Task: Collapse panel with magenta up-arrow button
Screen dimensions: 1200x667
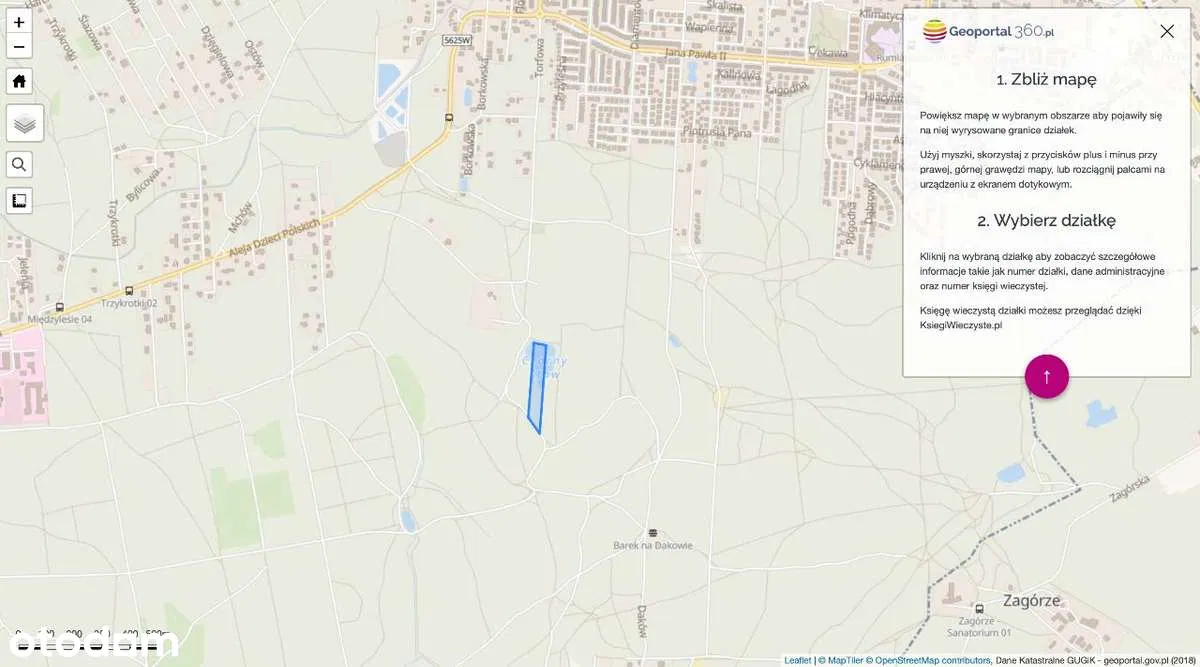Action: pos(1046,376)
